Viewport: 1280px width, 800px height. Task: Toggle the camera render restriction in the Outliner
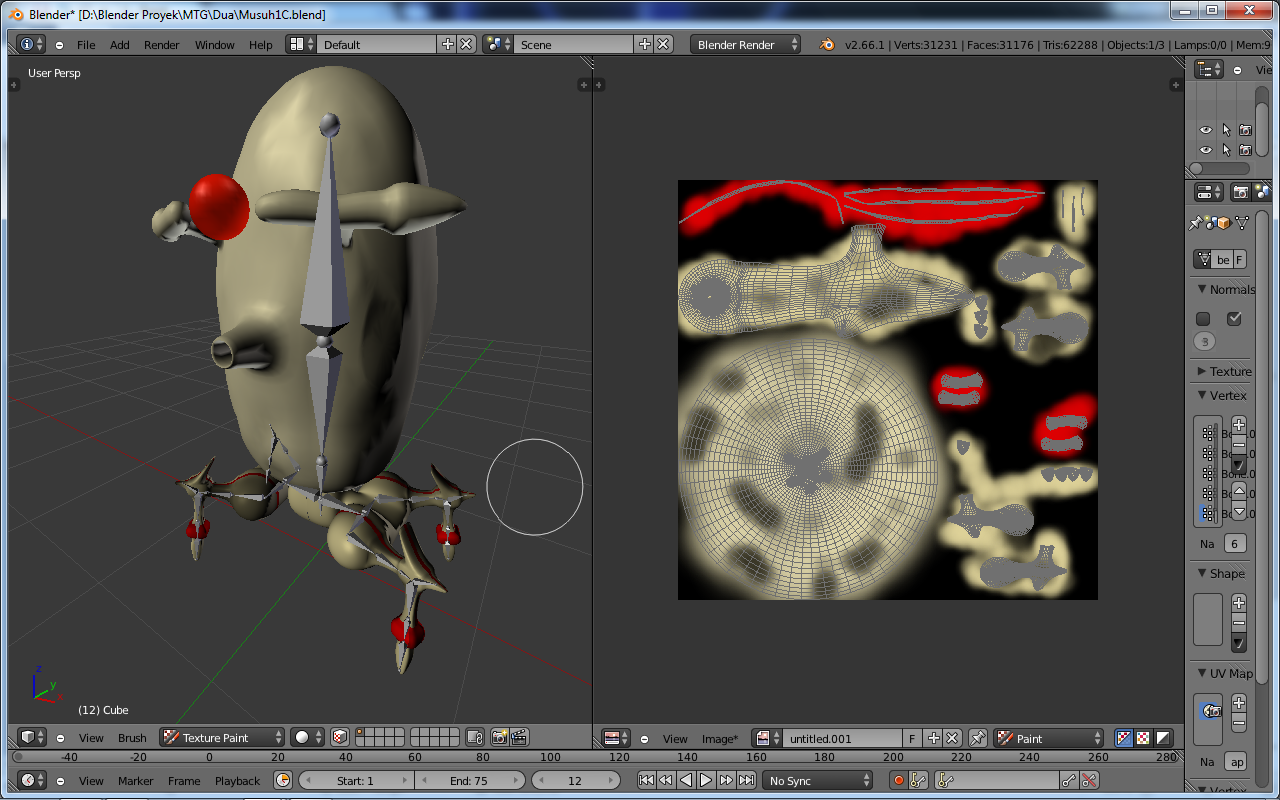tap(1245, 130)
